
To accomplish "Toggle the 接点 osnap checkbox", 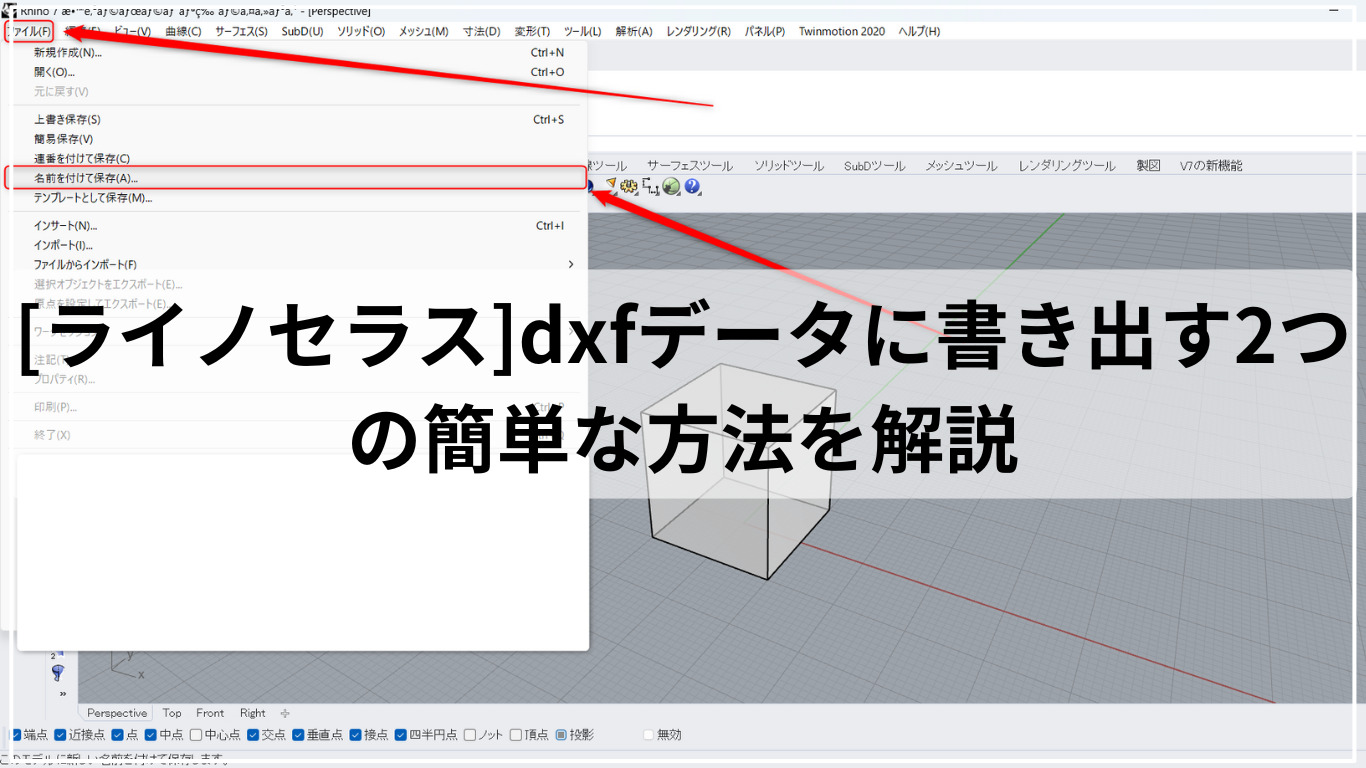I will pos(355,735).
